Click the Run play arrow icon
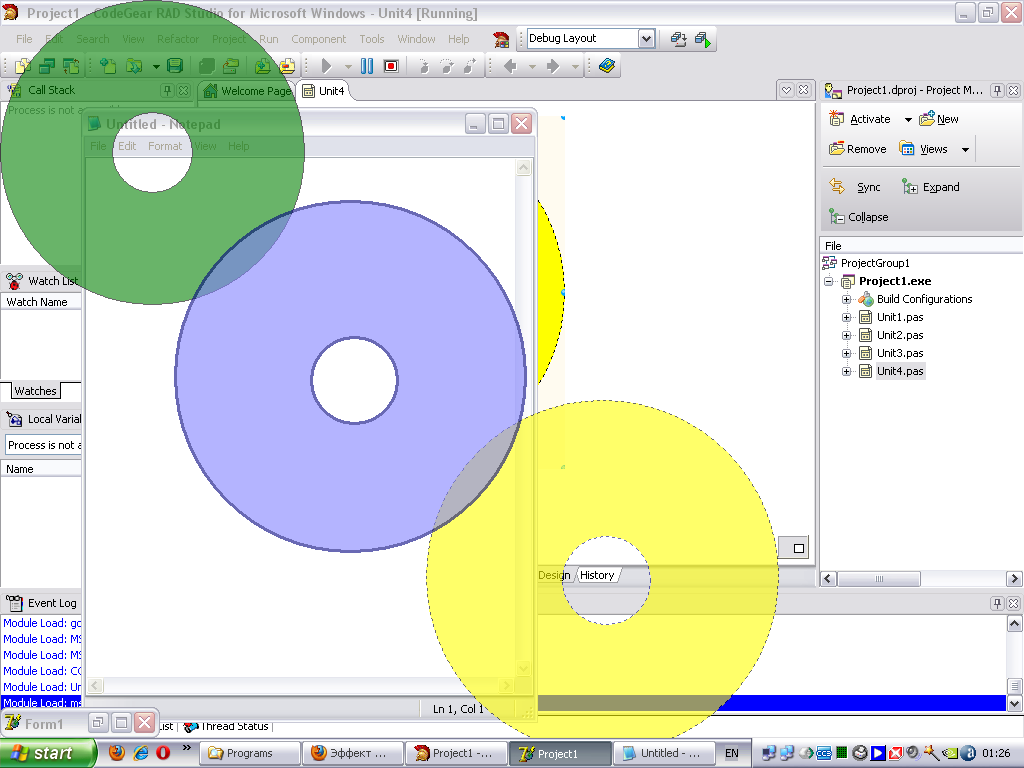The width and height of the screenshot is (1024, 768). [x=326, y=66]
